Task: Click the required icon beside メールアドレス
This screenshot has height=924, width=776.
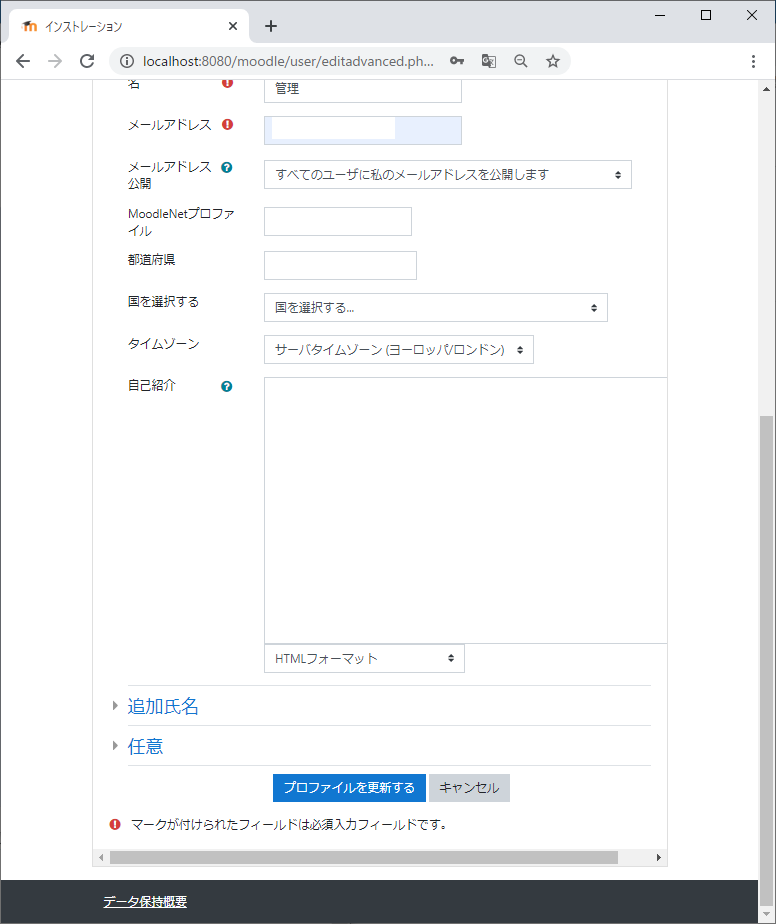Action: click(227, 124)
